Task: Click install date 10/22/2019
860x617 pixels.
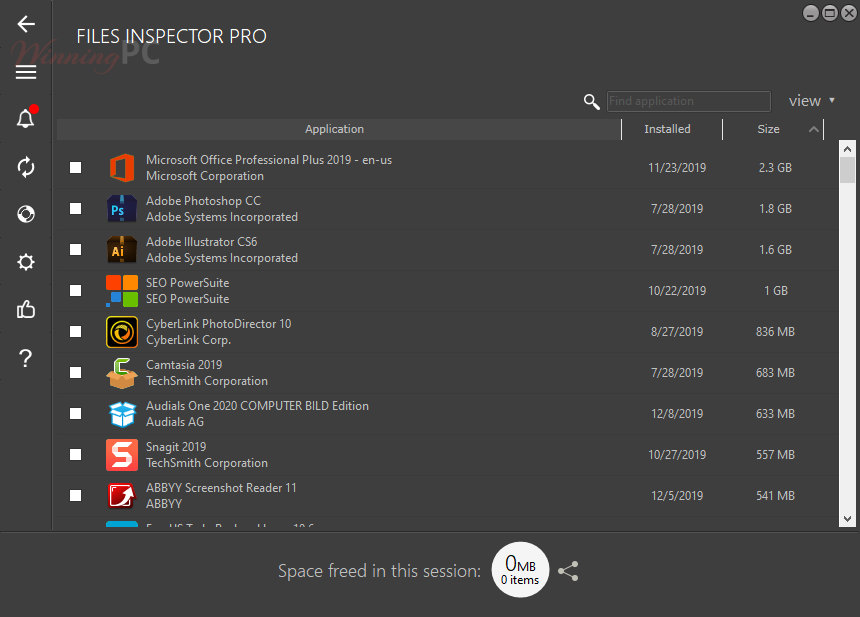Action: pos(677,291)
